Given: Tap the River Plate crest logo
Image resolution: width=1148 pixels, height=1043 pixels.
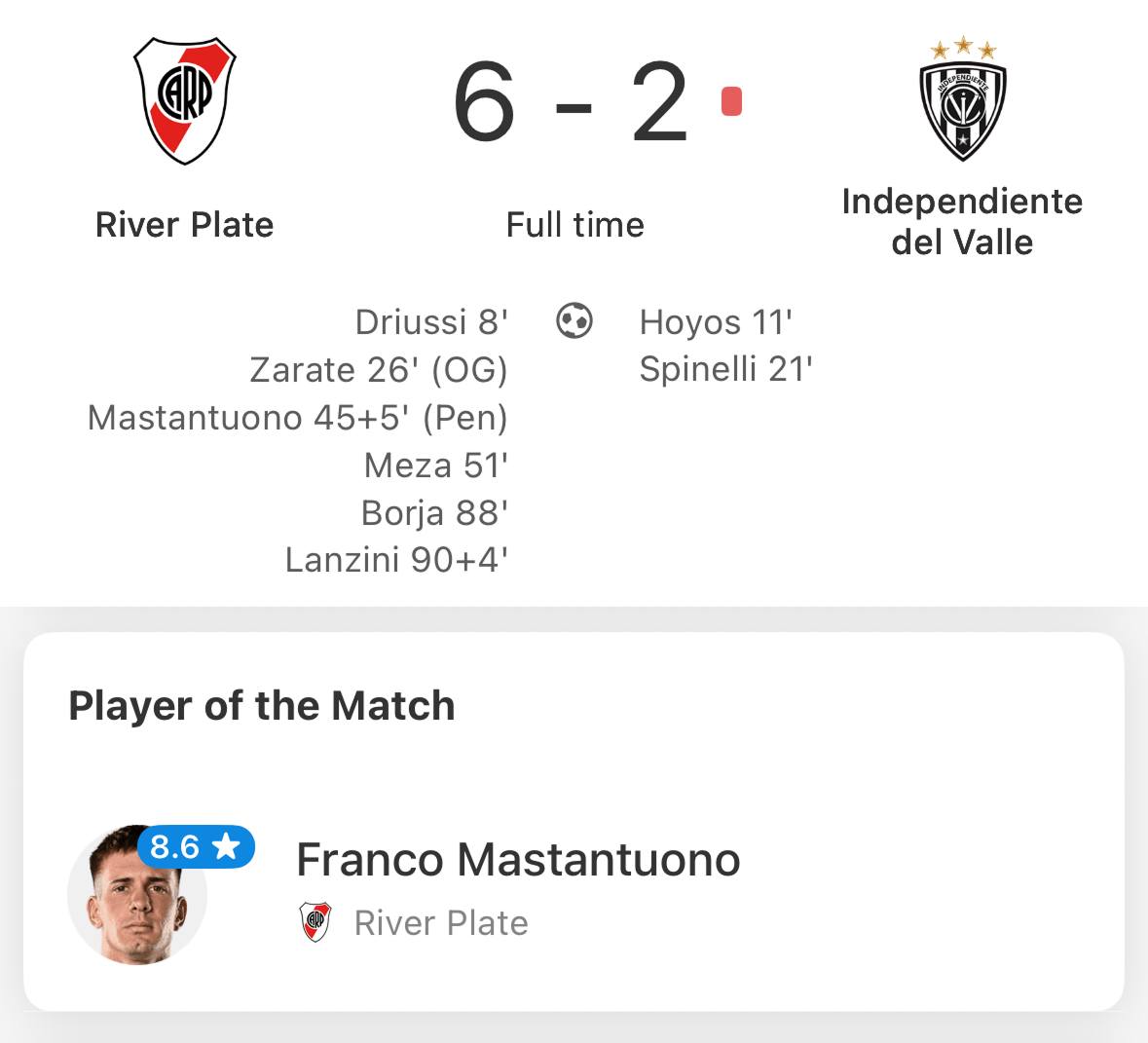Looking at the screenshot, I should [x=184, y=100].
